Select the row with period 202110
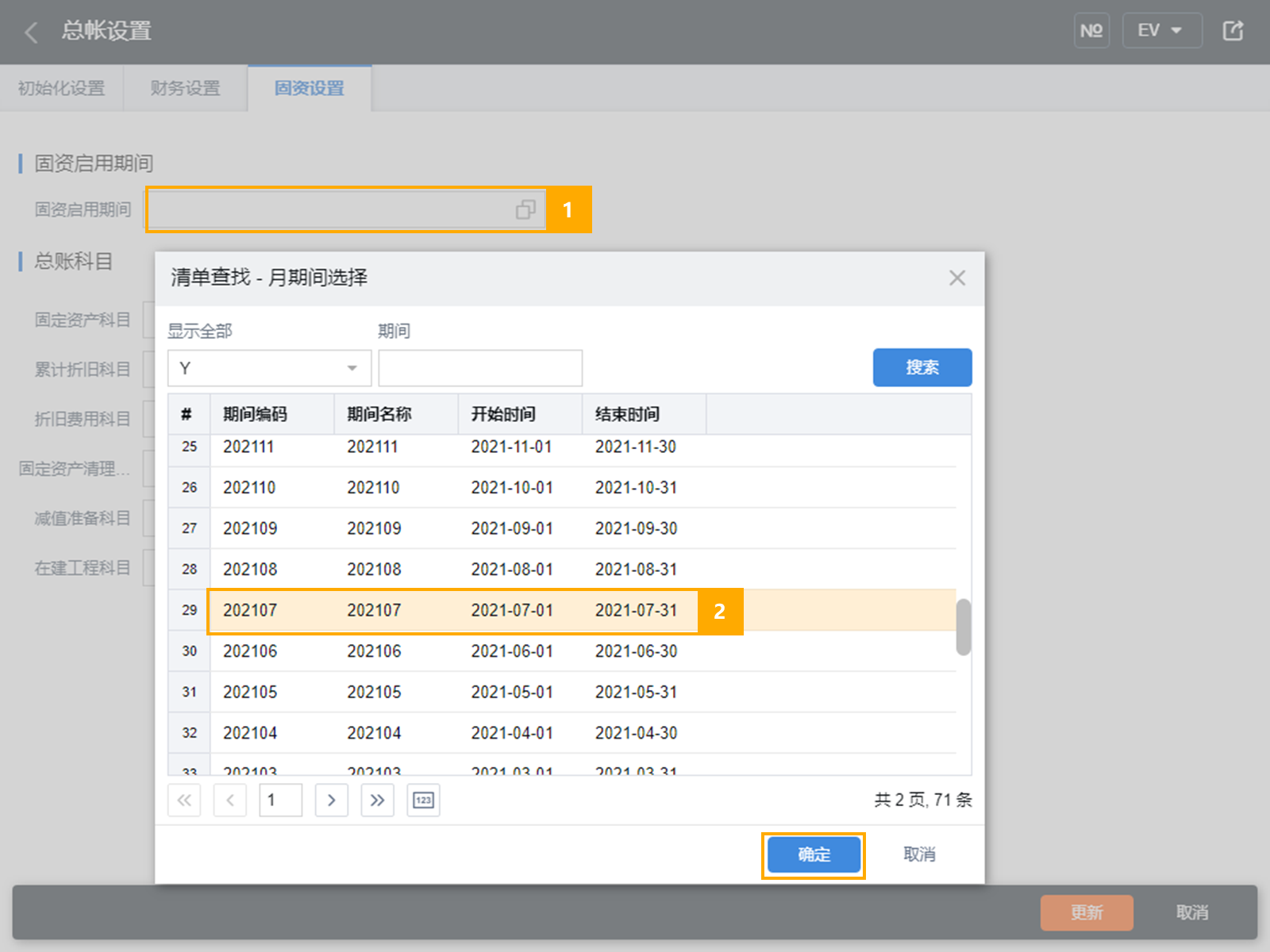Image resolution: width=1270 pixels, height=952 pixels. (x=562, y=488)
